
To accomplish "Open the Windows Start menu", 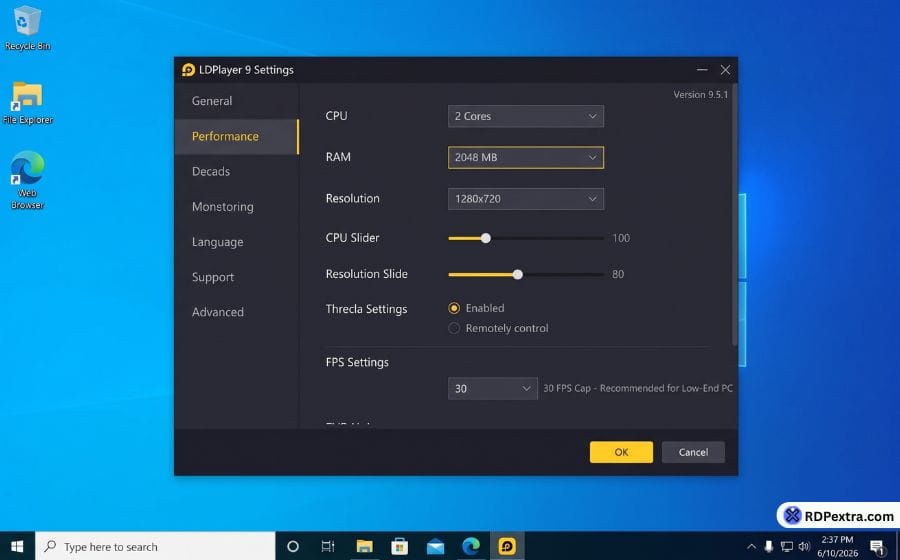I will click(17, 546).
